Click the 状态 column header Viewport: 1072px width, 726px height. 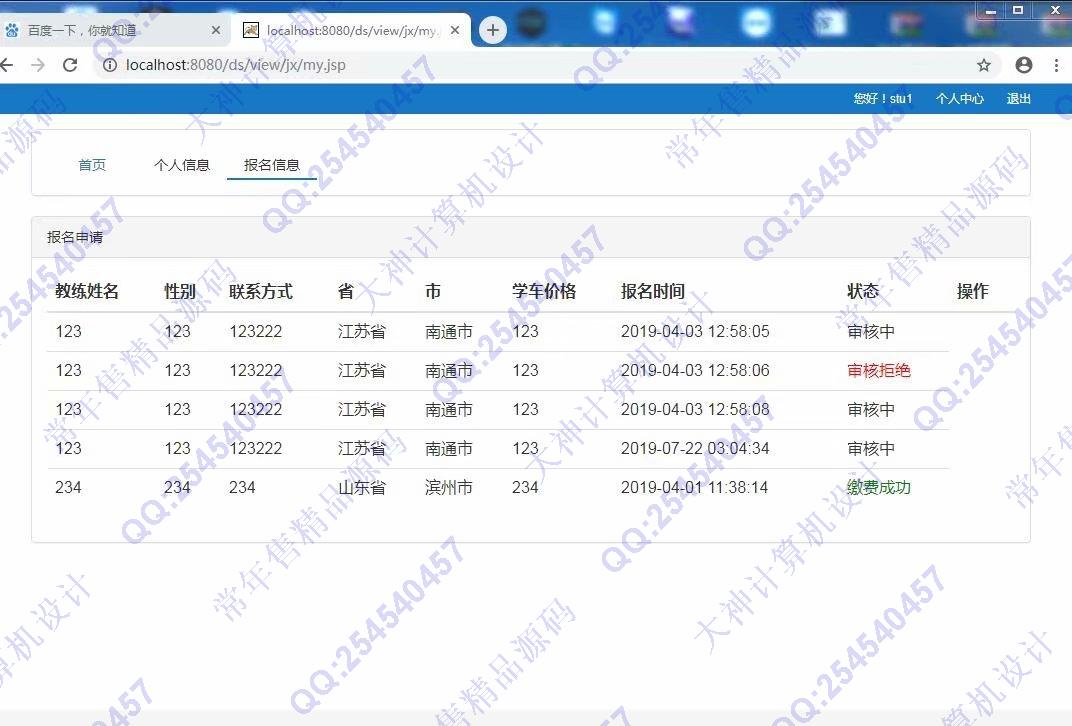pyautogui.click(x=863, y=291)
